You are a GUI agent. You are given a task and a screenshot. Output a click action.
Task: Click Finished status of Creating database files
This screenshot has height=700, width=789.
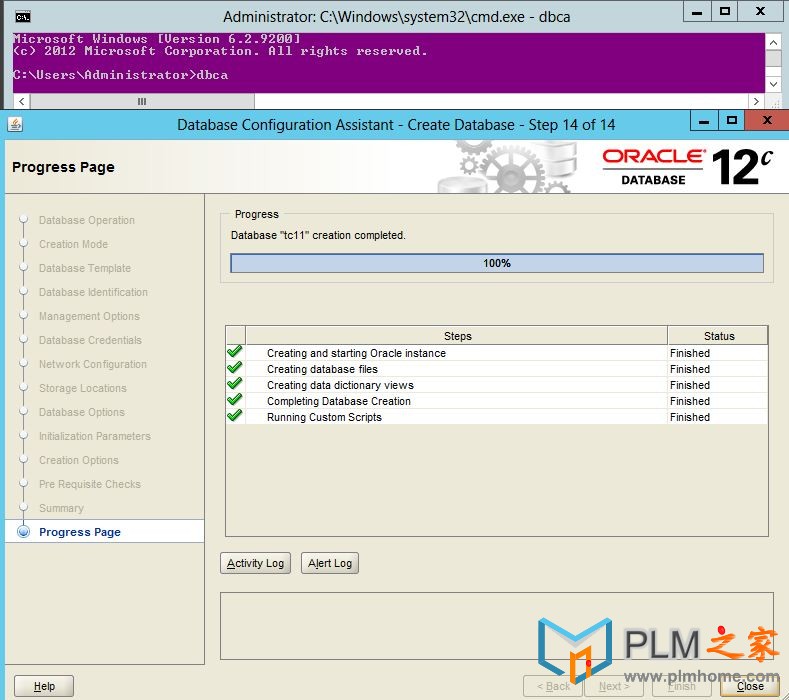(690, 369)
